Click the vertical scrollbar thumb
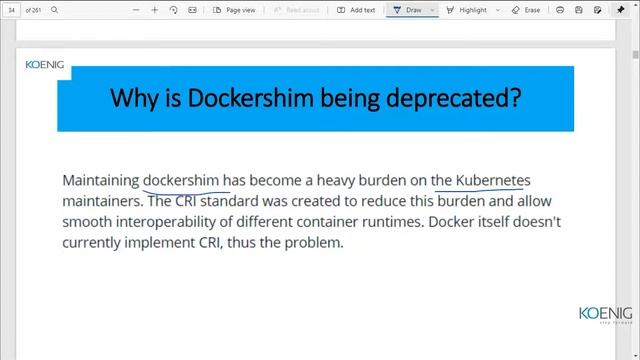The height and width of the screenshot is (360, 640). tap(636, 55)
